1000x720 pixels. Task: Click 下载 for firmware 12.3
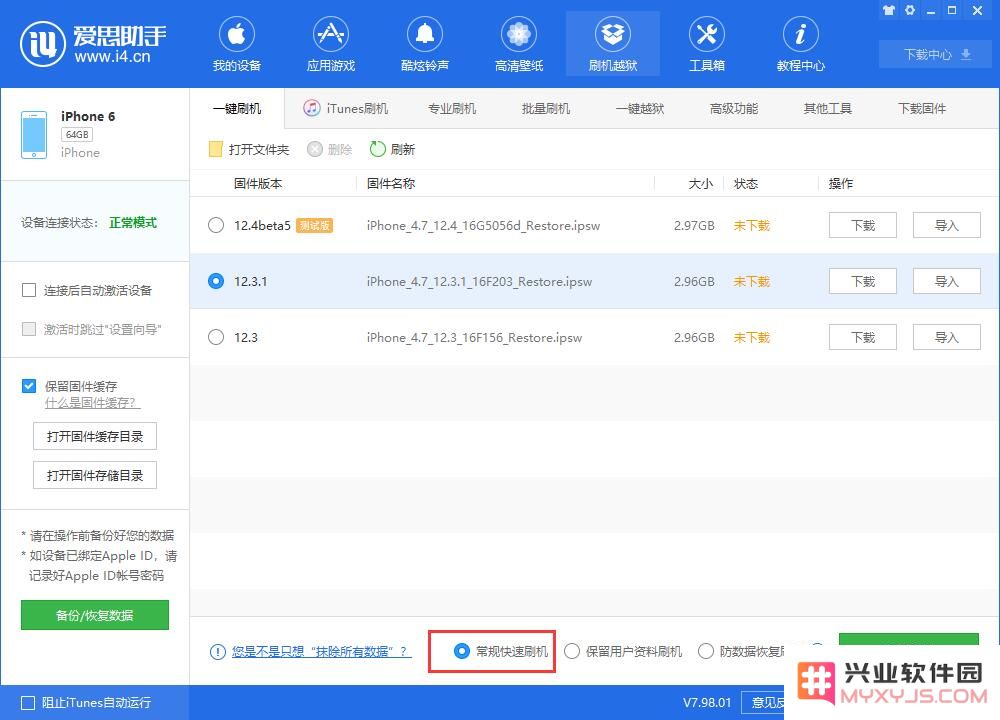point(863,337)
